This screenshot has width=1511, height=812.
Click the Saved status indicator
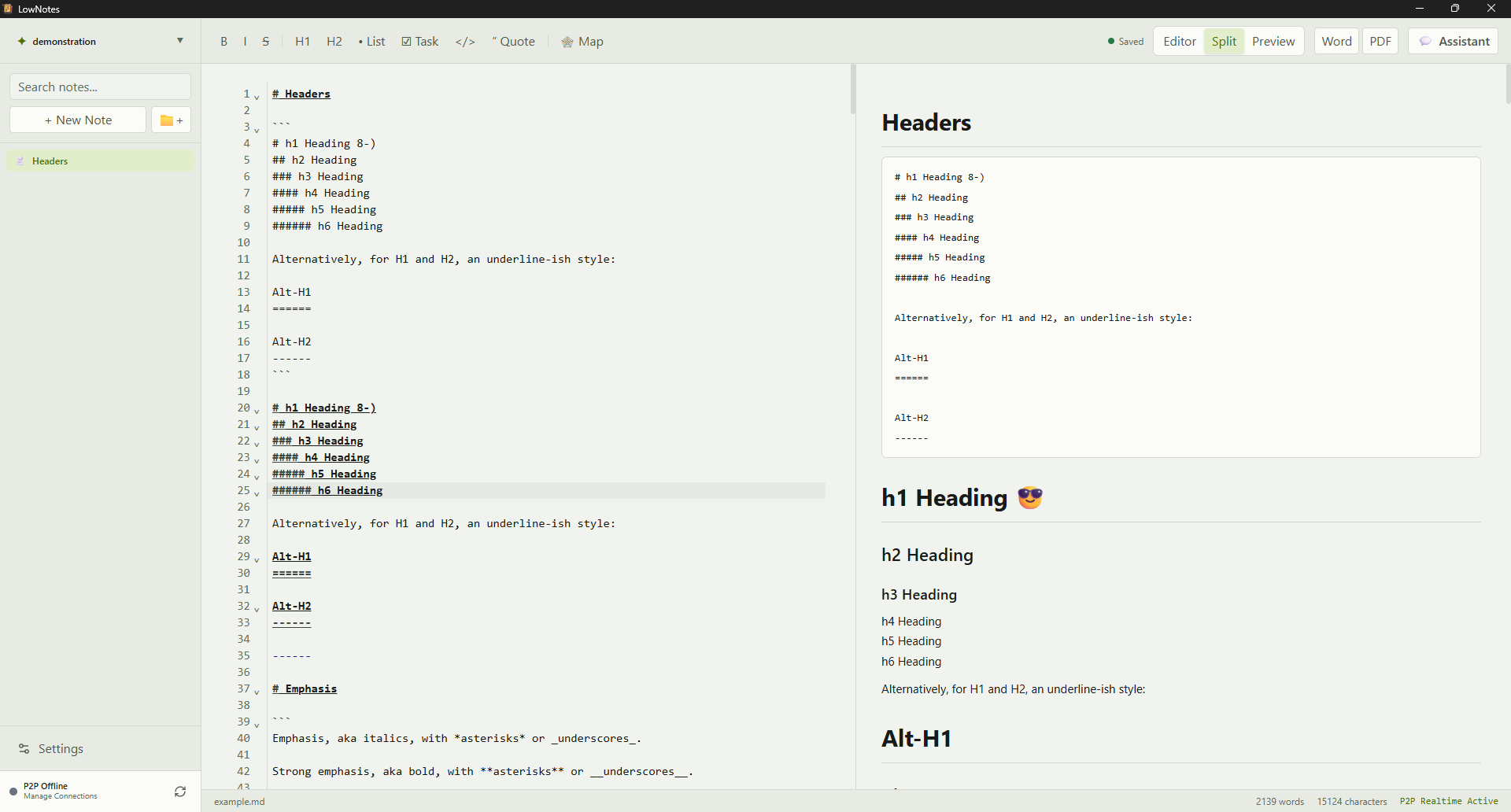[x=1126, y=42]
